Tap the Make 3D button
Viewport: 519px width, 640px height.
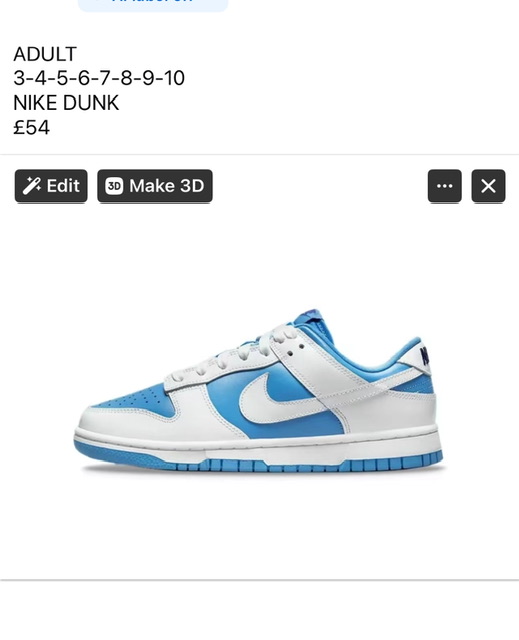coord(155,186)
